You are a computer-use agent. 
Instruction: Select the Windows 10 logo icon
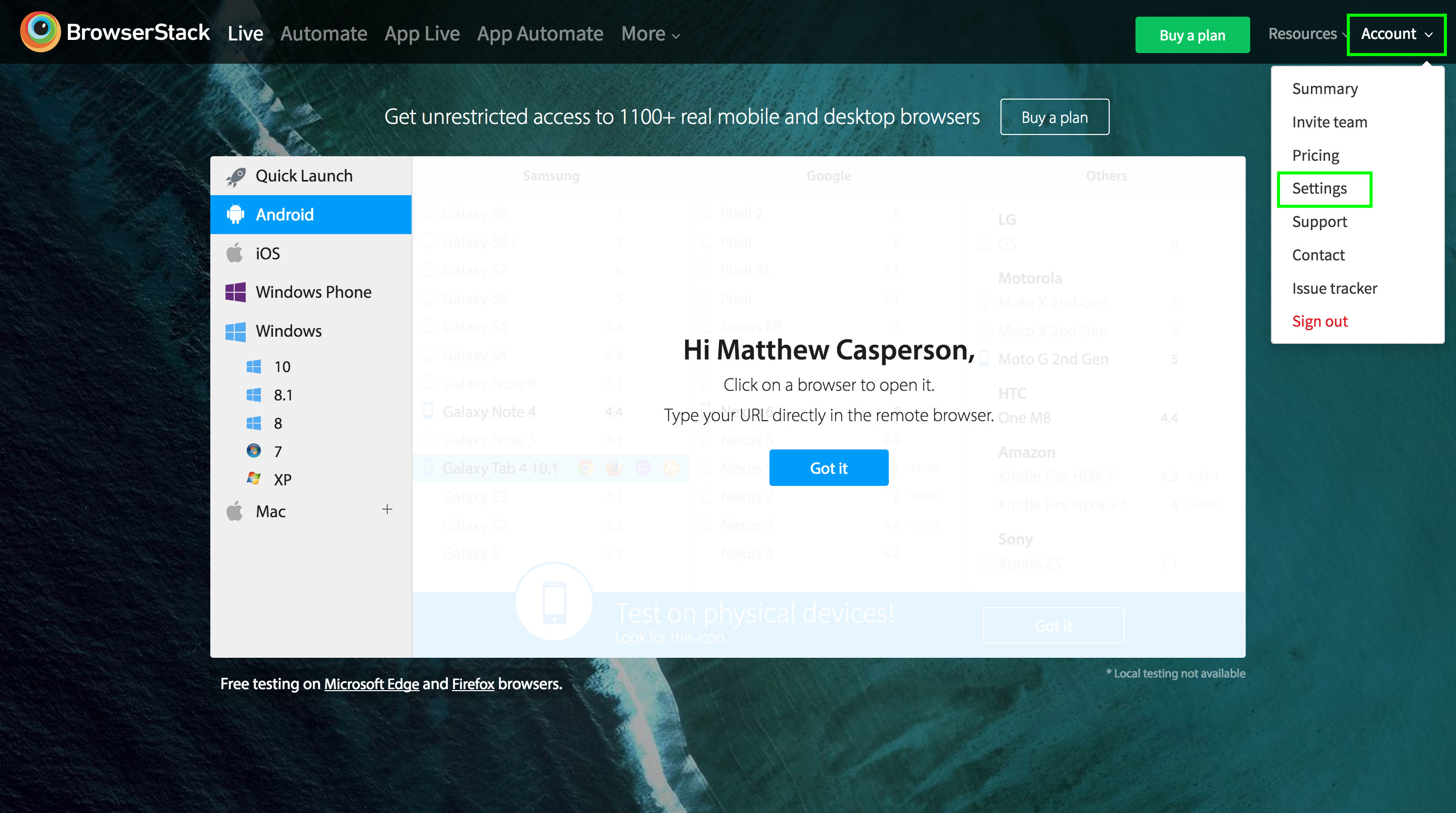pos(254,367)
